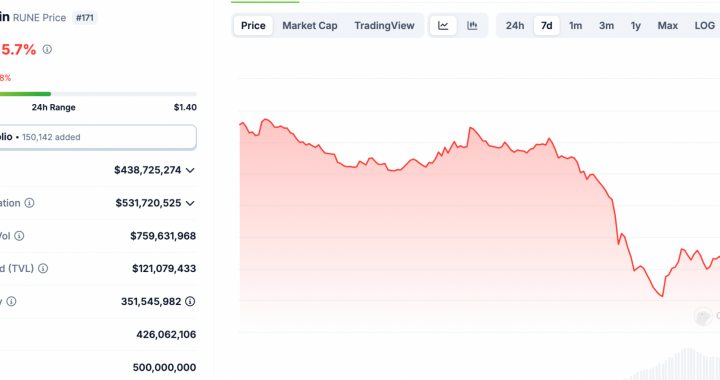Set chart range to 1y
720x380 pixels.
636,26
